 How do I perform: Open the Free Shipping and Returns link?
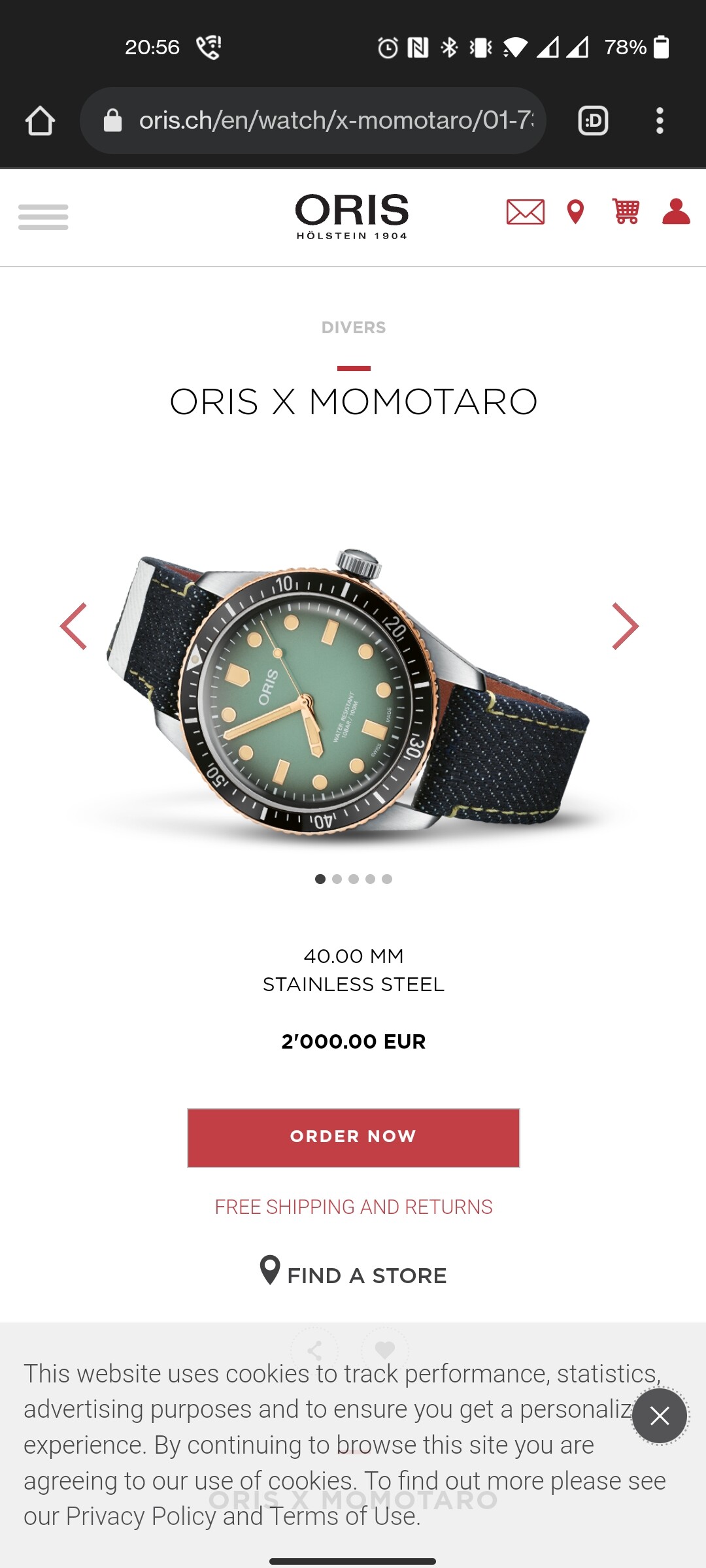(354, 1207)
